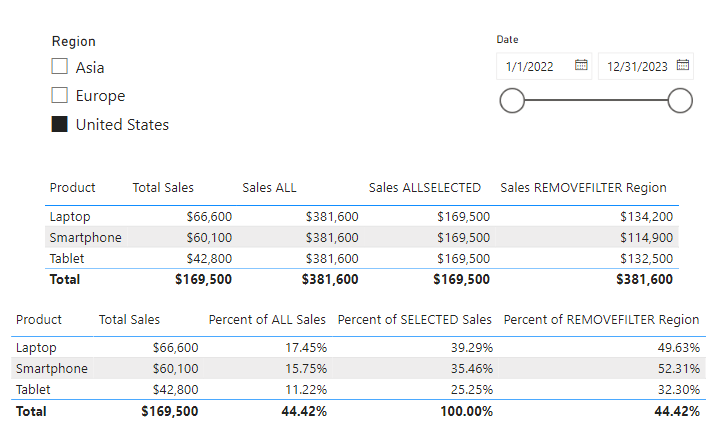722x432 pixels.
Task: Click the start date field 1/1/2022
Action: 530,67
